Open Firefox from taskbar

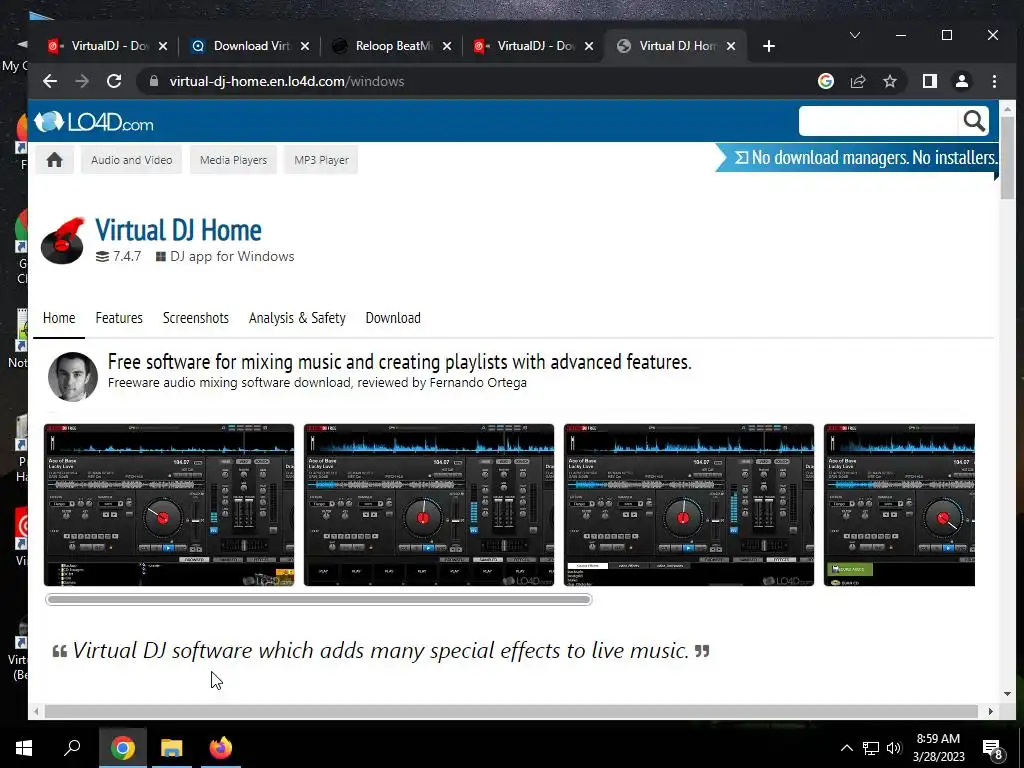(221, 748)
